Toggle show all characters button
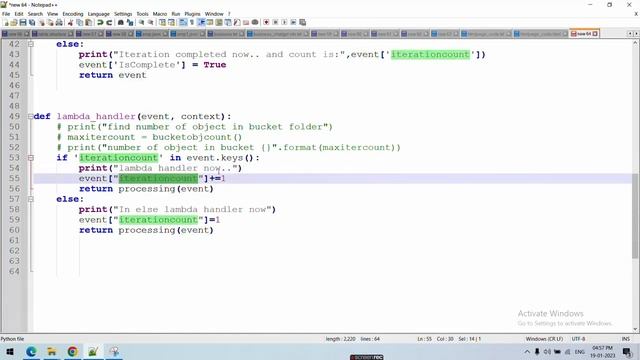The width and height of the screenshot is (640, 360). tap(192, 22)
